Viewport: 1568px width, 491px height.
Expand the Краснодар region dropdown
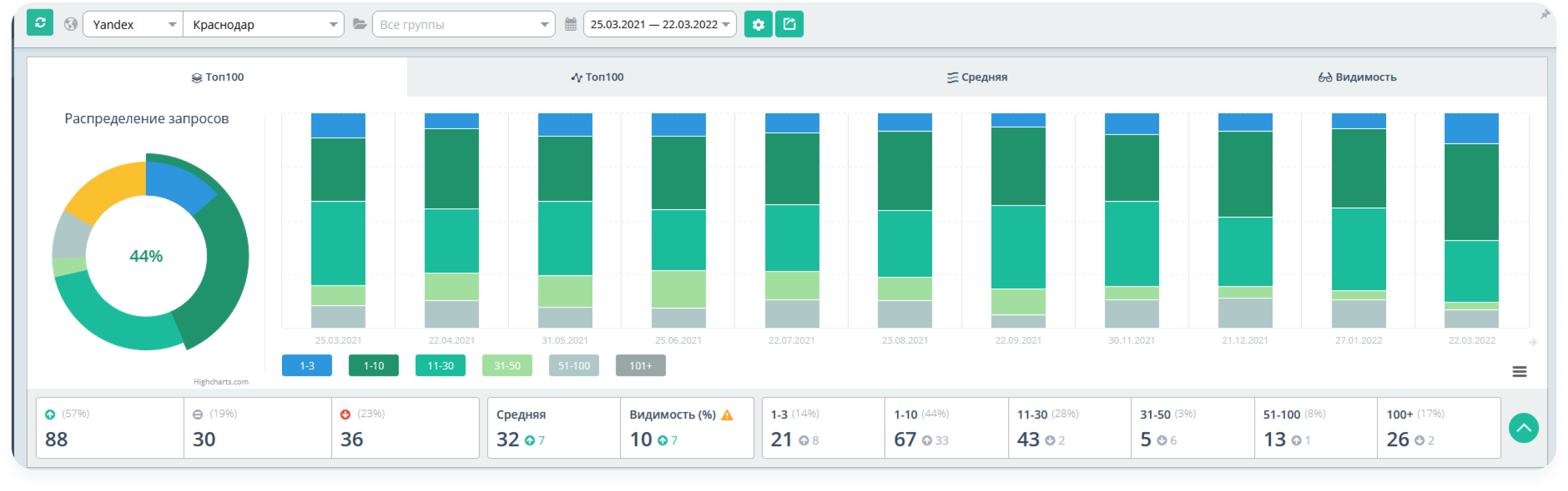(263, 24)
